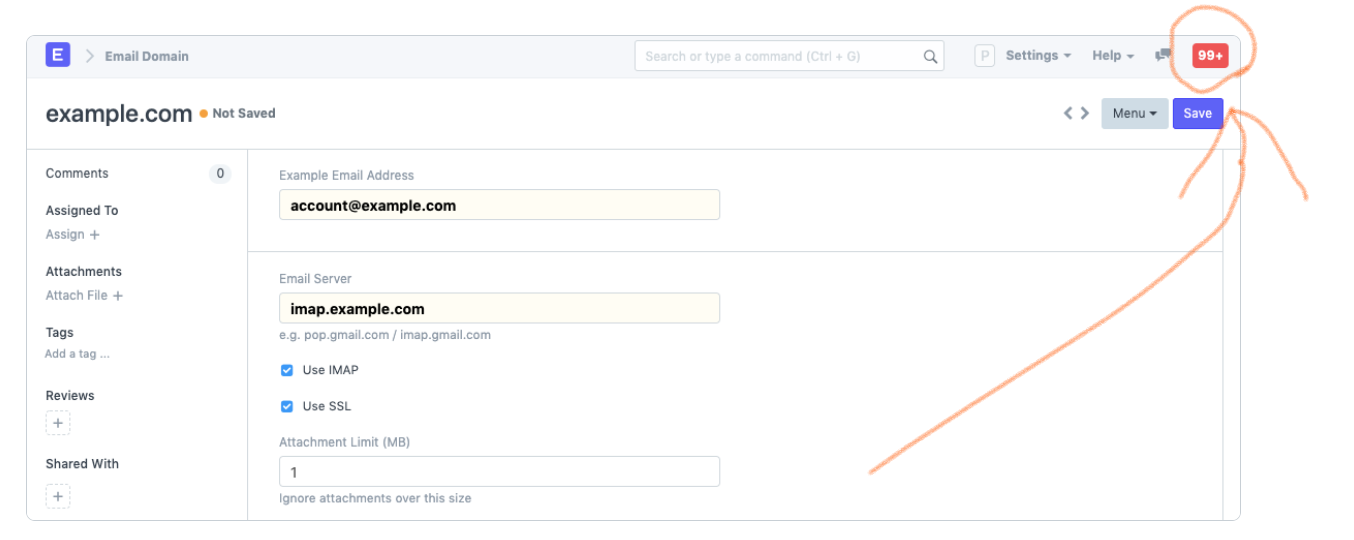This screenshot has width=1354, height=540.
Task: Go to previous record arrow
Action: [1068, 113]
